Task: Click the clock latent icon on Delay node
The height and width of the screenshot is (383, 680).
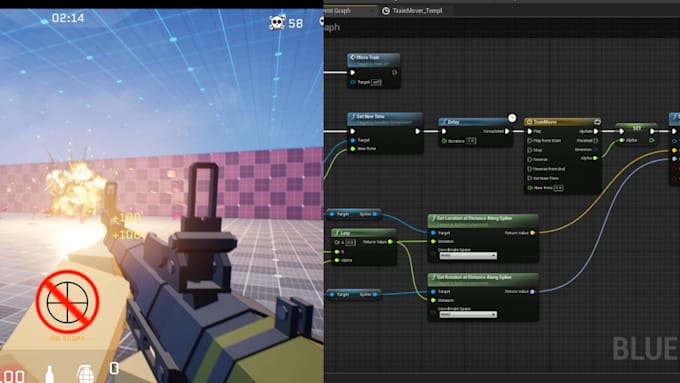Action: [x=512, y=118]
